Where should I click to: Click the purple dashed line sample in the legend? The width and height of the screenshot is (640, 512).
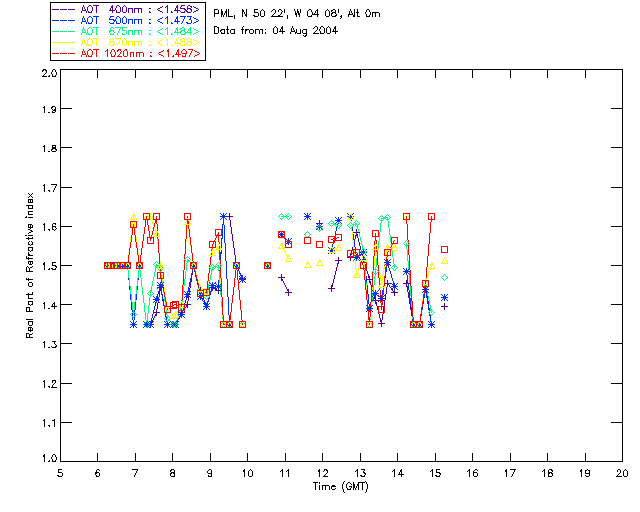[x=64, y=9]
